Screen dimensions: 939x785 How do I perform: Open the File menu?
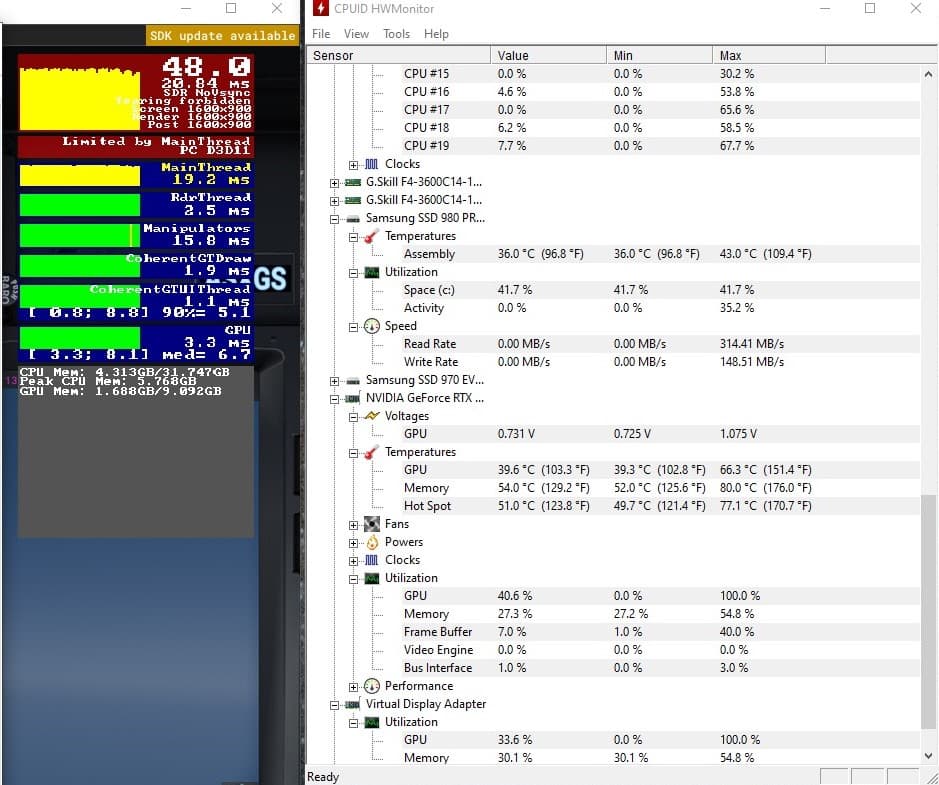(x=321, y=34)
